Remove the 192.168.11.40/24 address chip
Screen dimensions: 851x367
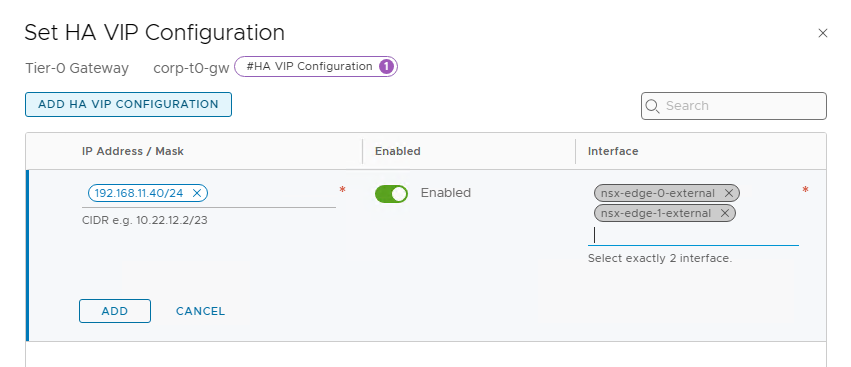click(197, 193)
